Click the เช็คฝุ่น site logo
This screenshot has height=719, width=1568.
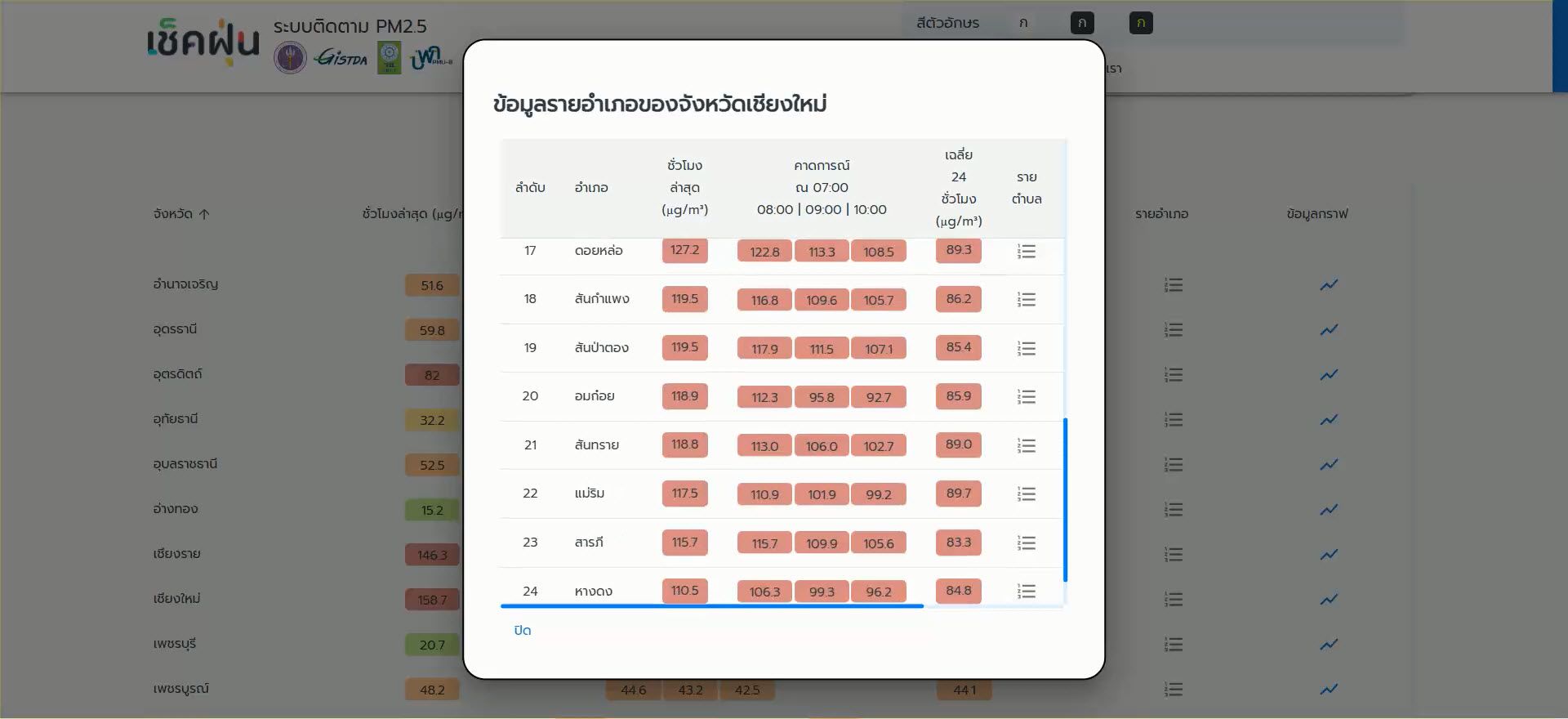[x=203, y=42]
